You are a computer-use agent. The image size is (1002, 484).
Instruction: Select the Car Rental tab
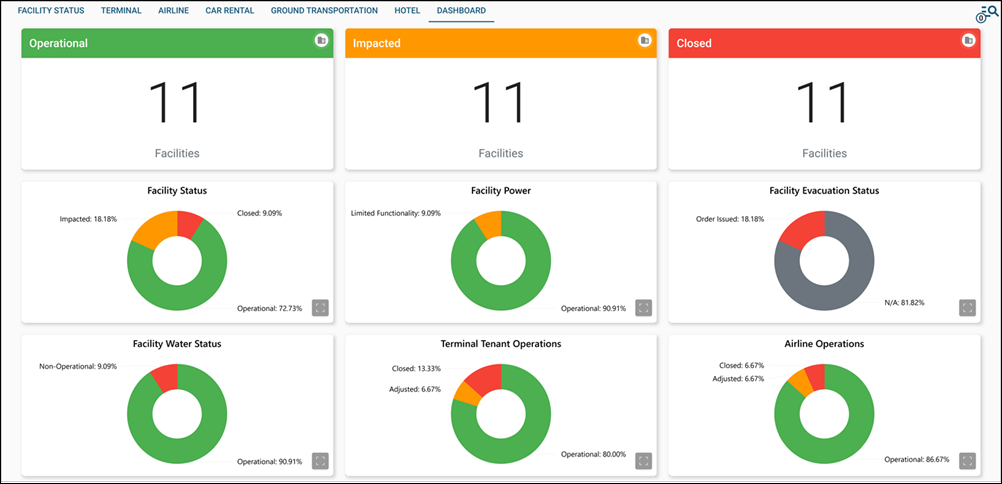click(230, 11)
